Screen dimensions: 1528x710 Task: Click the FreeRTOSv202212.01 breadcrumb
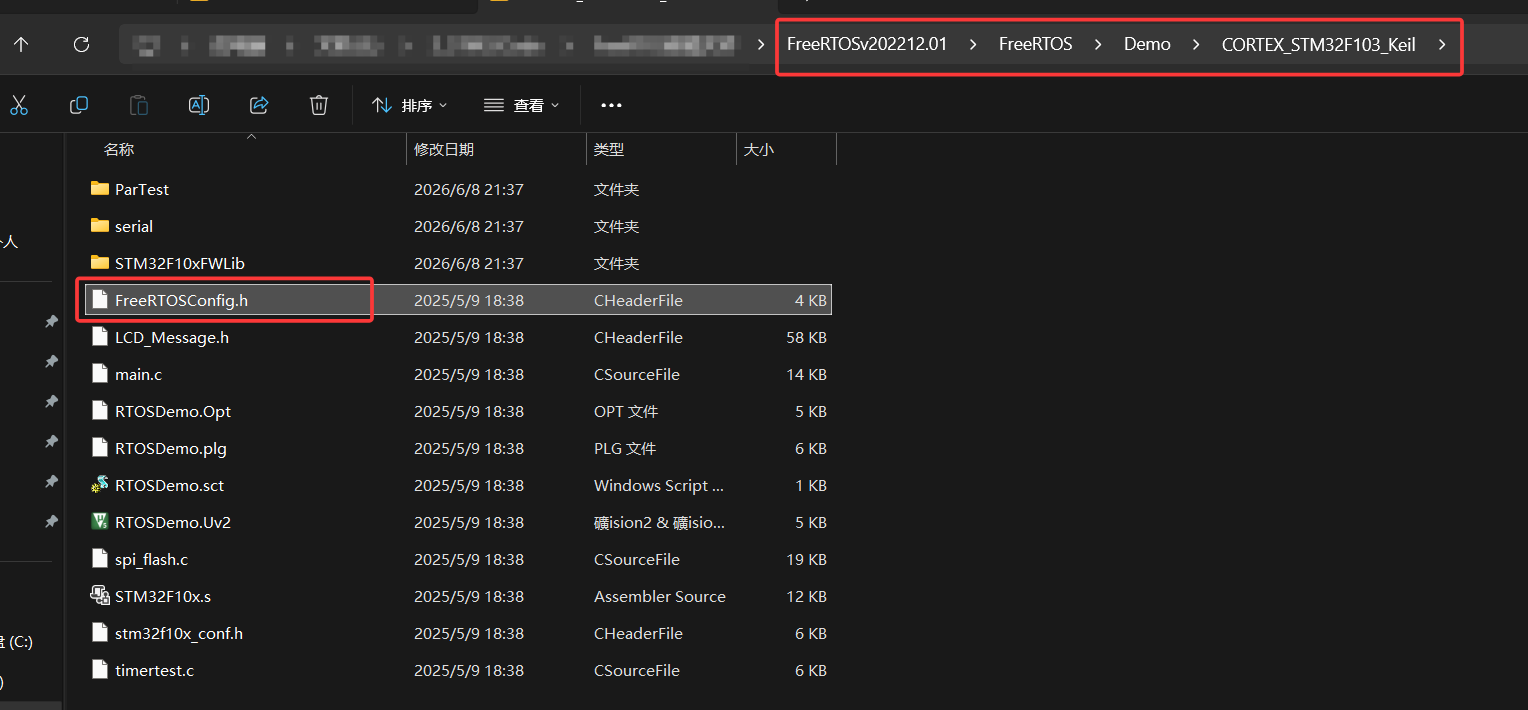[x=867, y=44]
